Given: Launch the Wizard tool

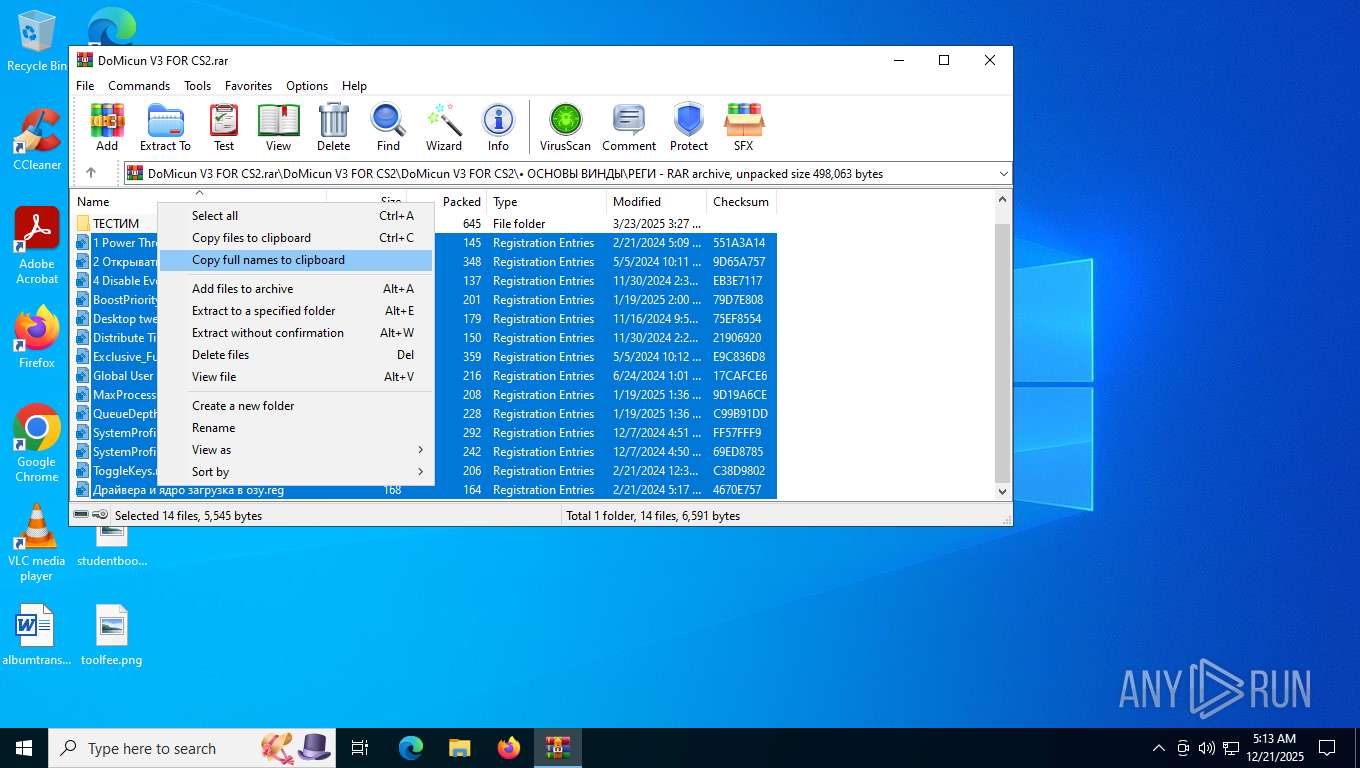Looking at the screenshot, I should [443, 127].
